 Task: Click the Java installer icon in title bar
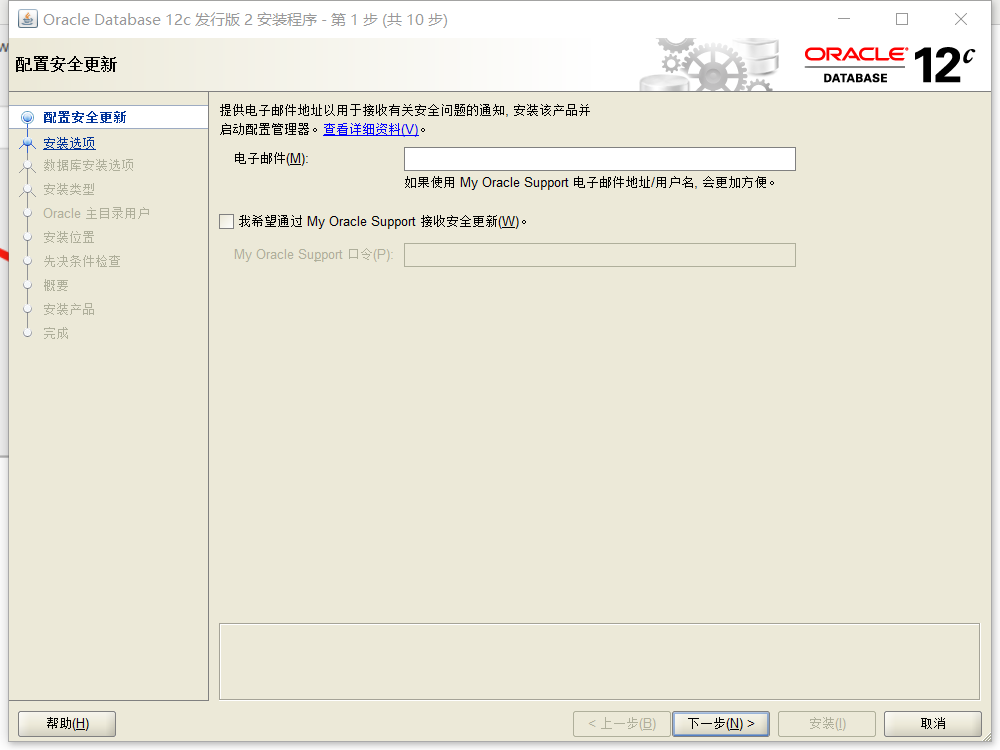[x=27, y=19]
